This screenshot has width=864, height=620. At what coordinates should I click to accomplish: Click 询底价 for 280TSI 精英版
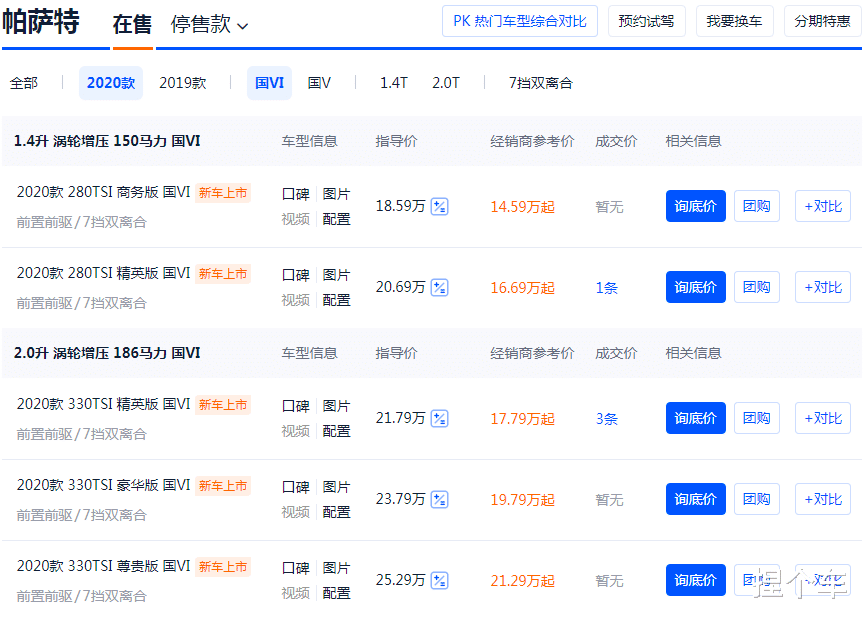[x=695, y=287]
